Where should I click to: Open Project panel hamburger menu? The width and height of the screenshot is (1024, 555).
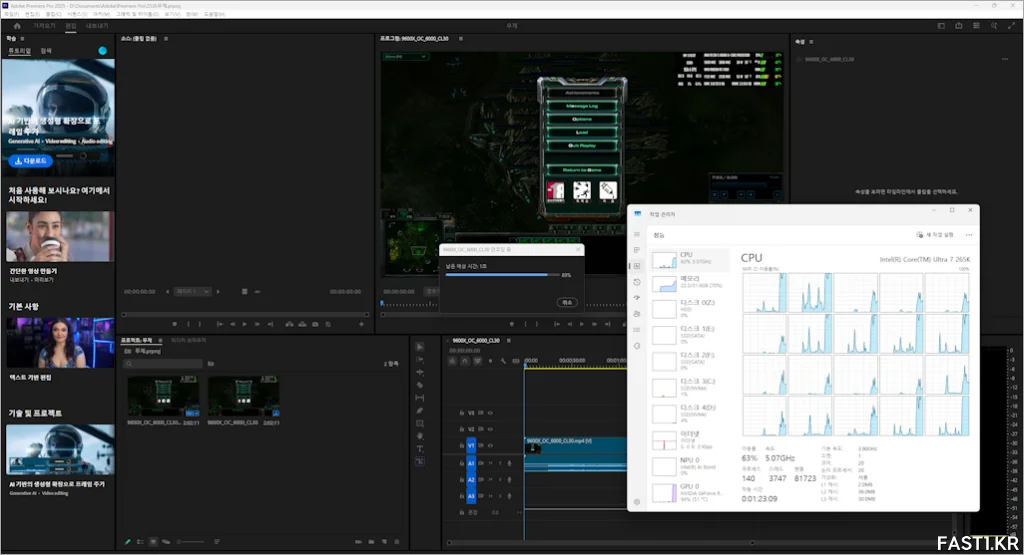161,340
